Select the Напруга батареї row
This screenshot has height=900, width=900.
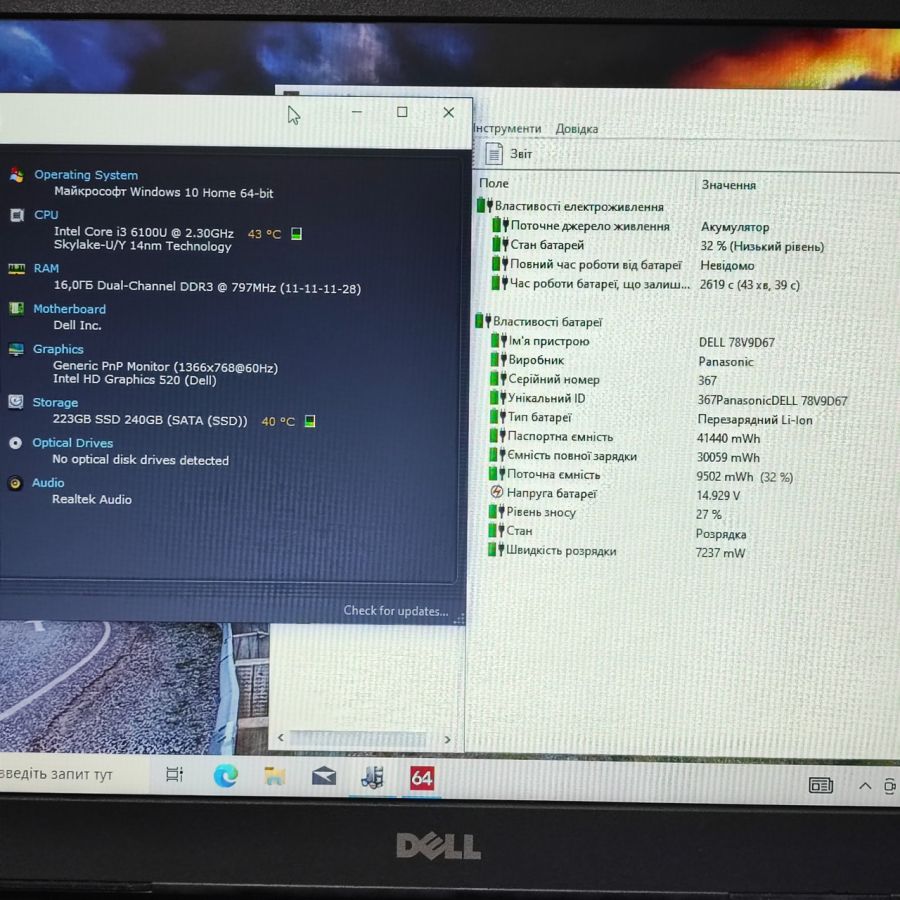coord(615,494)
